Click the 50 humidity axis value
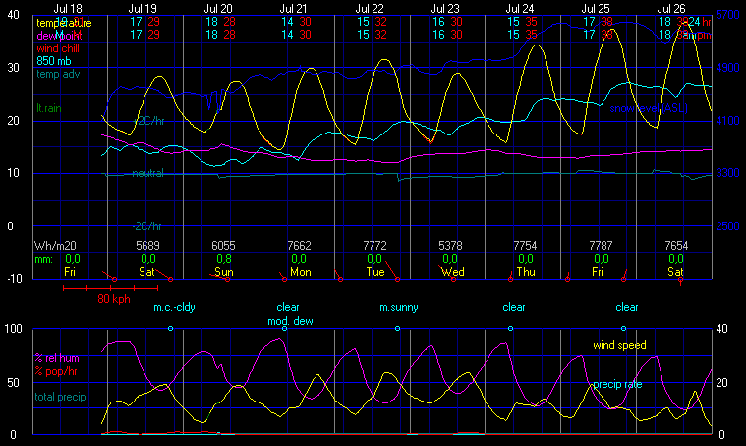The image size is (746, 446). [x=13, y=383]
